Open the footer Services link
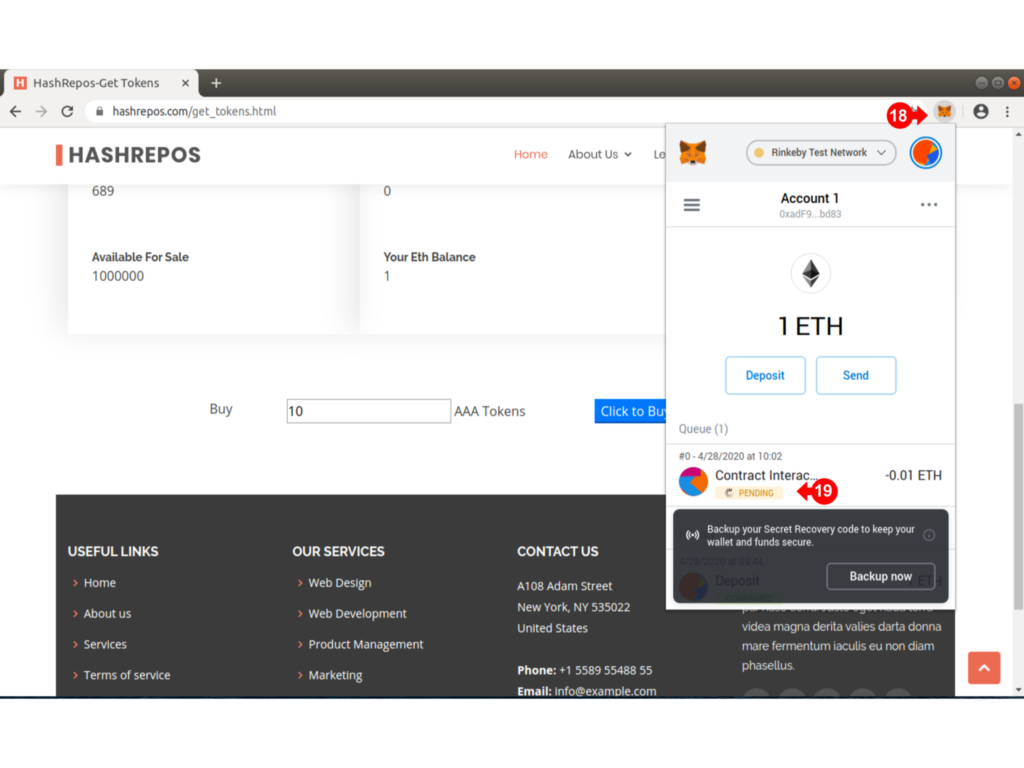Screen dimensions: 1024x768 [105, 645]
